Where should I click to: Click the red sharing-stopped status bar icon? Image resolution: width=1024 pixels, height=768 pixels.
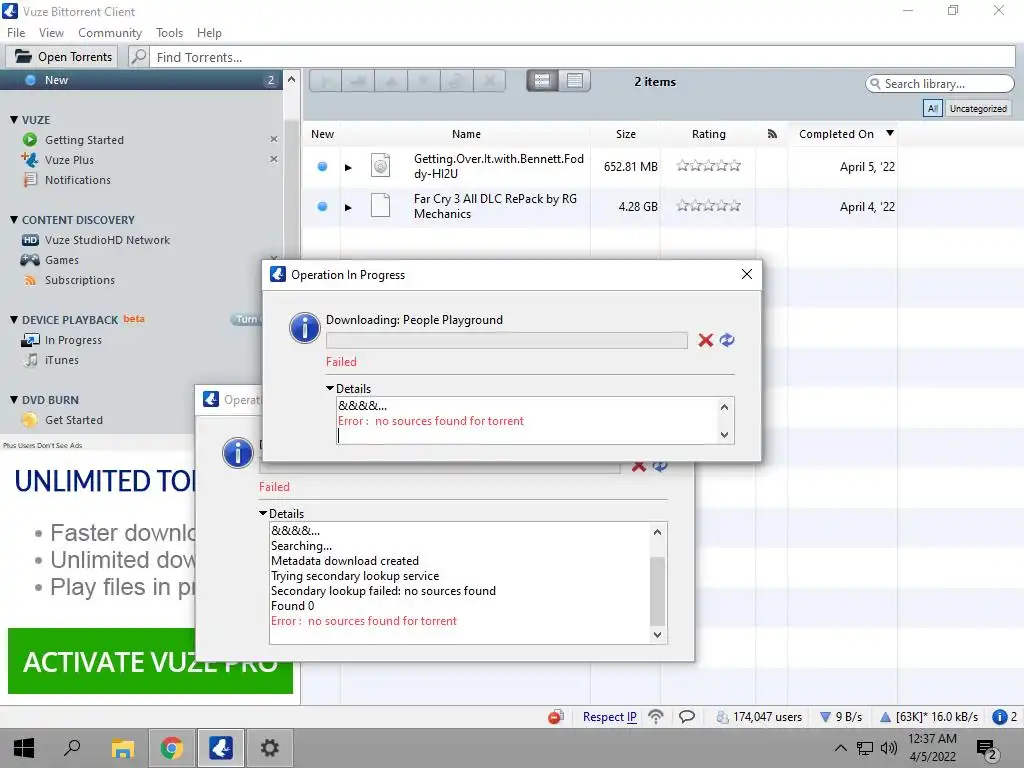tap(556, 717)
